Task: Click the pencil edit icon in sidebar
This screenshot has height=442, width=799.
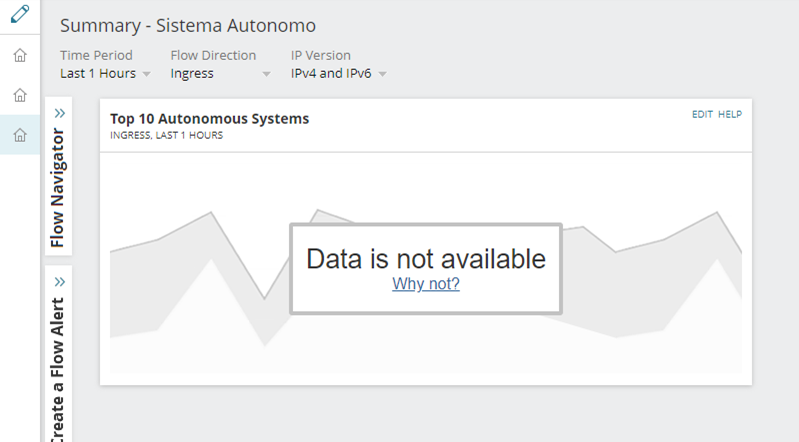Action: (x=19, y=16)
